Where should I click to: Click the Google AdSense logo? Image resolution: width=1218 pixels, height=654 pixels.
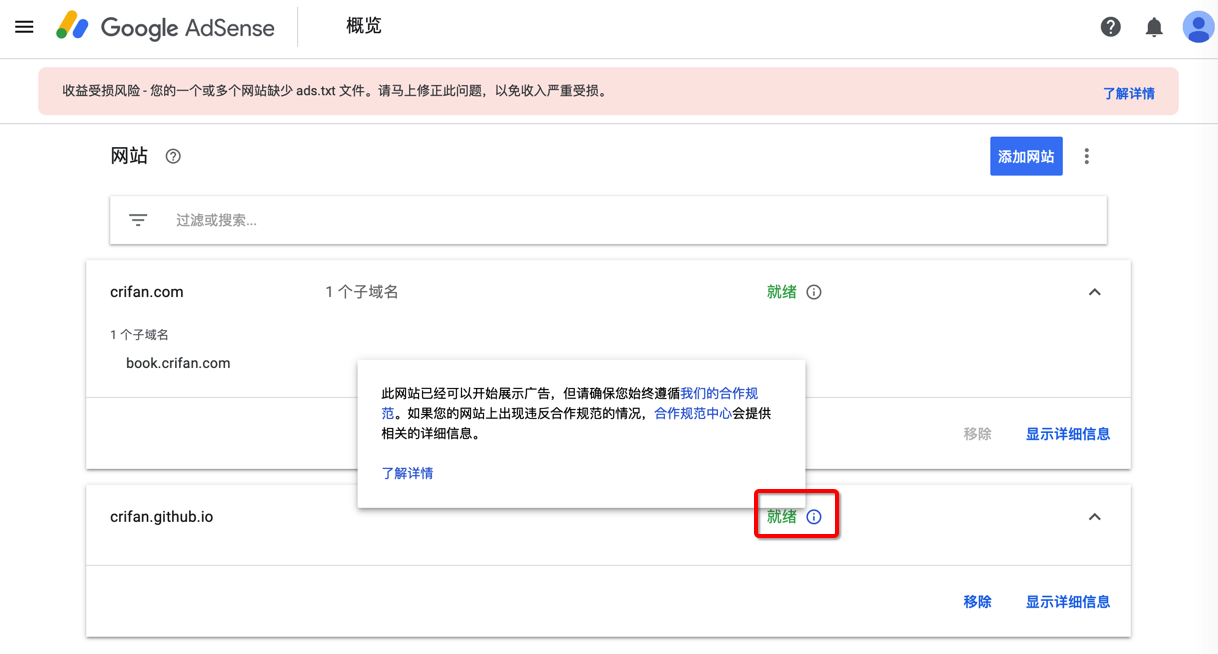[166, 27]
